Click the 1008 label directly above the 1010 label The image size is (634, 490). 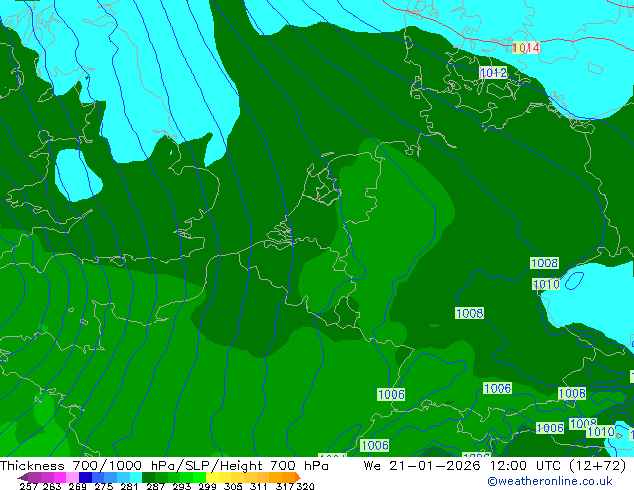tap(544, 263)
